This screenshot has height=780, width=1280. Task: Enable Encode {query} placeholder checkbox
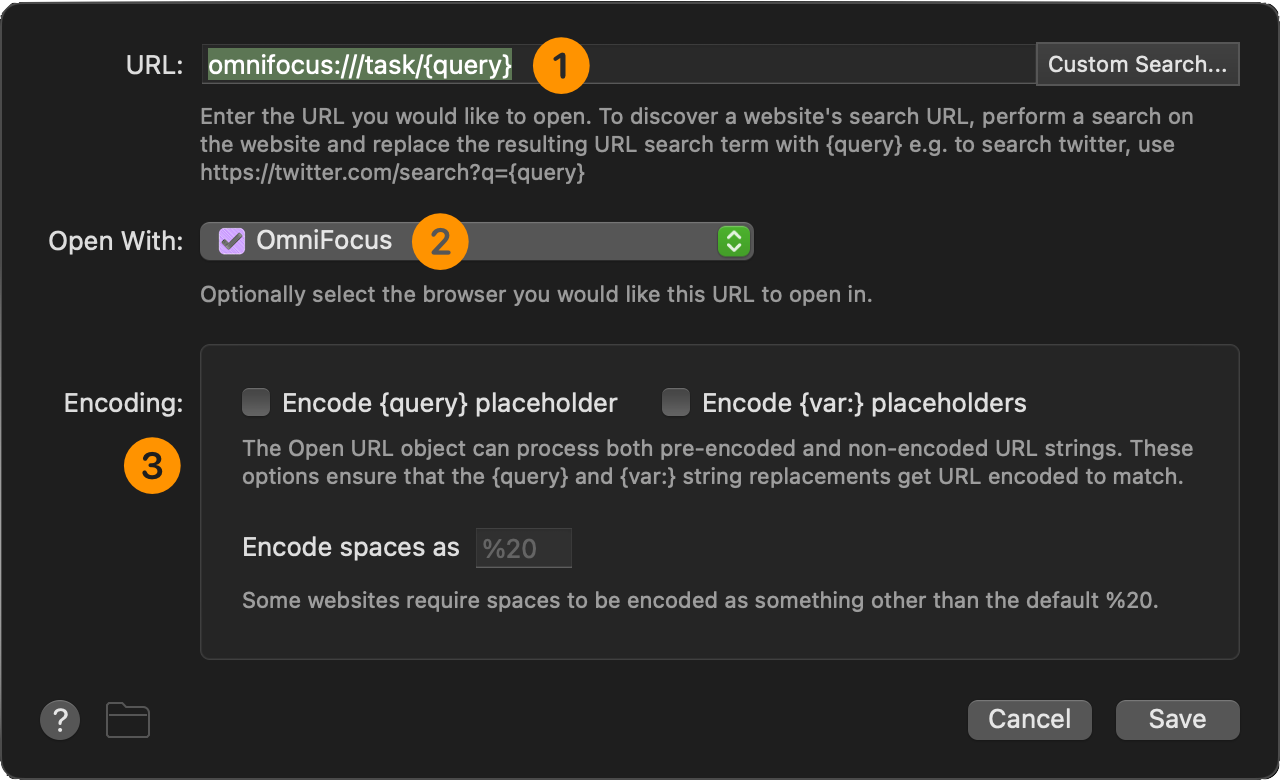pos(257,403)
